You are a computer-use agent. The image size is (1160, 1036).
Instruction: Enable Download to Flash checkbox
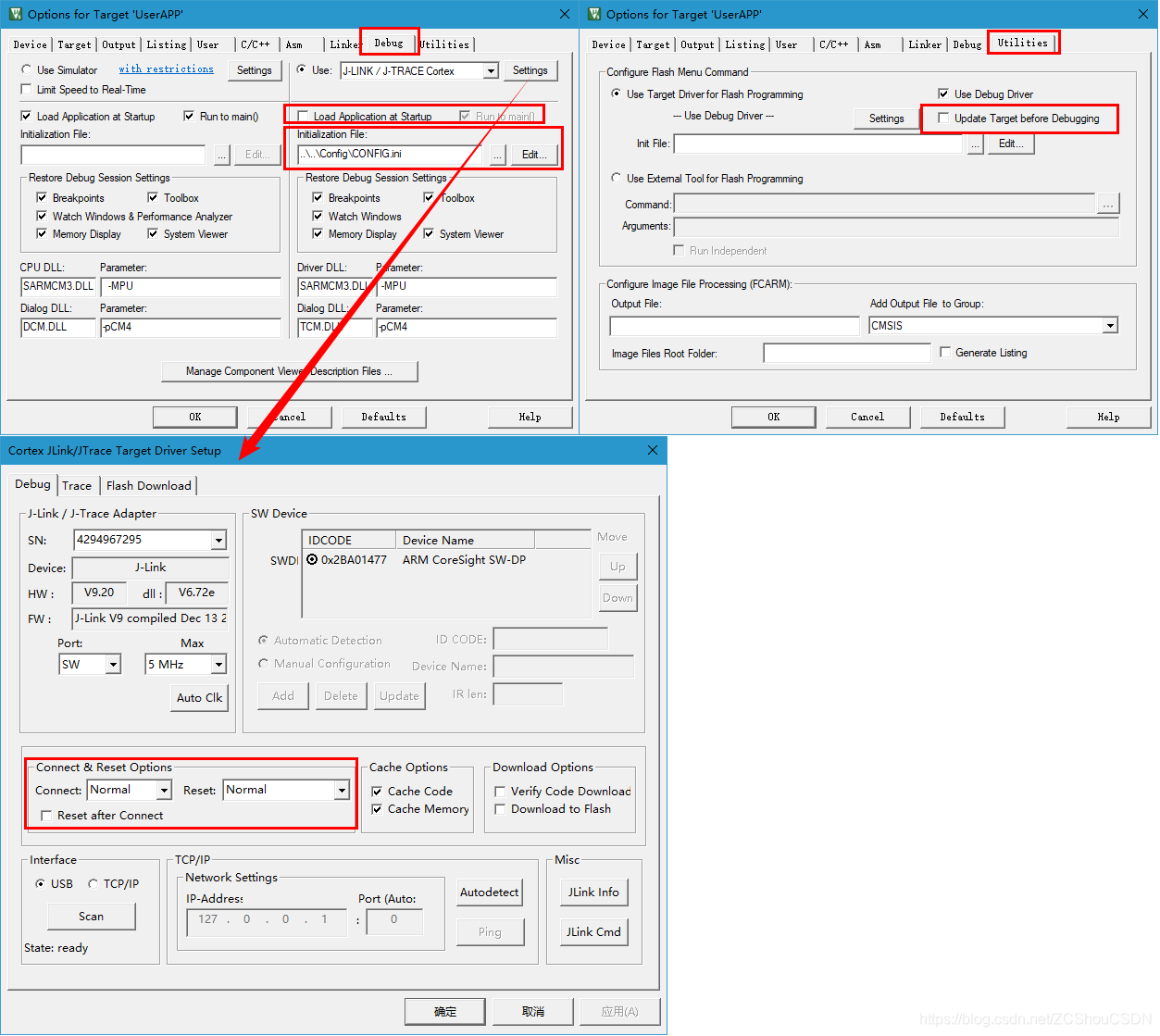(x=500, y=809)
